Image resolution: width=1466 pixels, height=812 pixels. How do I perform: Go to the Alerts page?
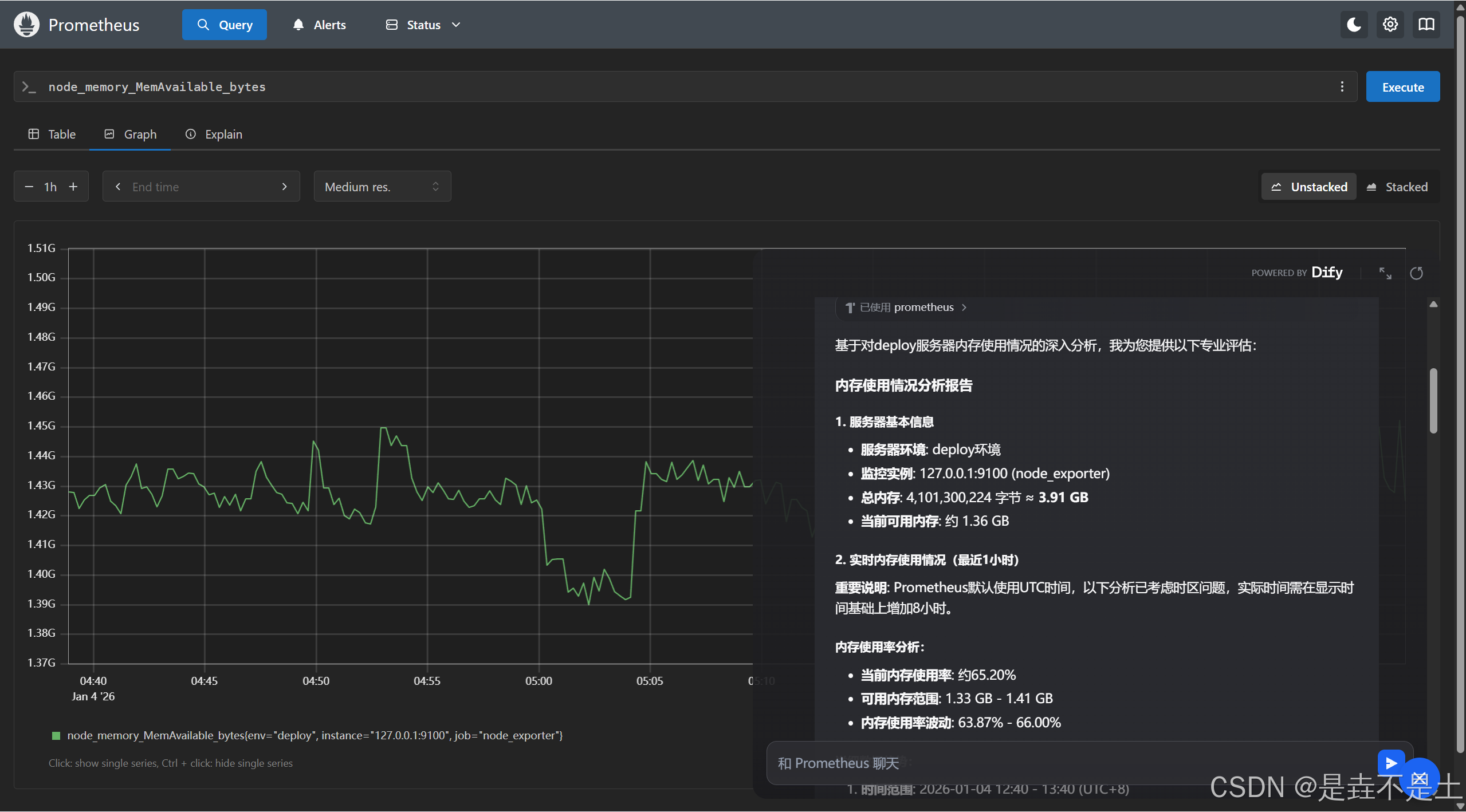point(320,25)
